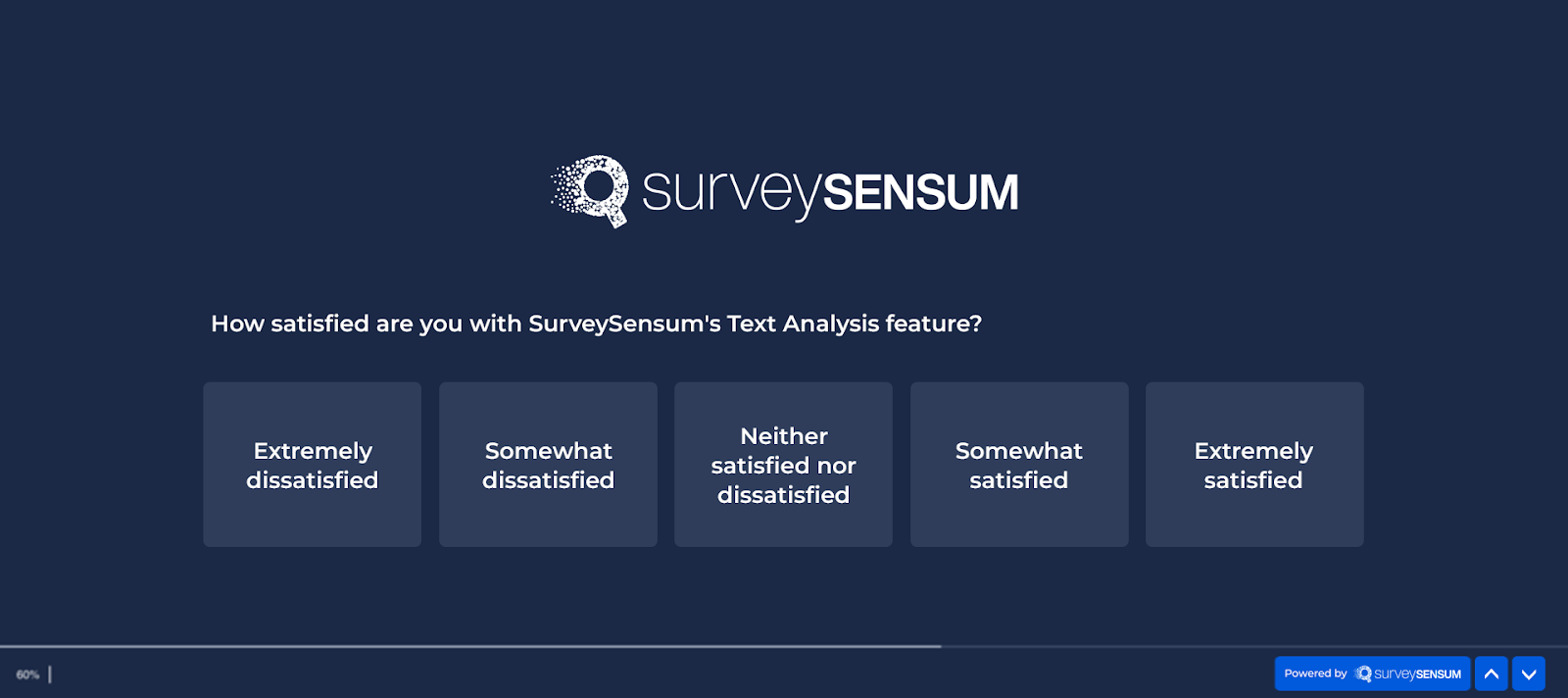Screen dimensions: 1568x698
Task: Open the 'Powered by SurveySensum' link
Action: coord(1371,673)
